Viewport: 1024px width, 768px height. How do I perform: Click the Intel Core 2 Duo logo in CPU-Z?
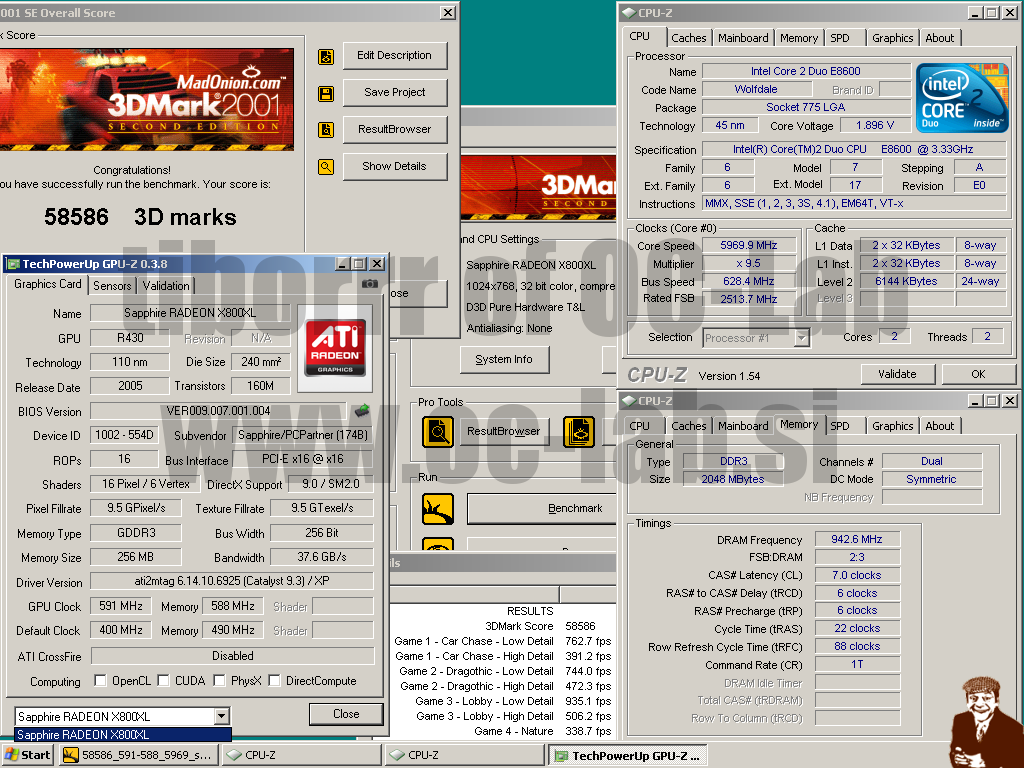pyautogui.click(x=962, y=97)
